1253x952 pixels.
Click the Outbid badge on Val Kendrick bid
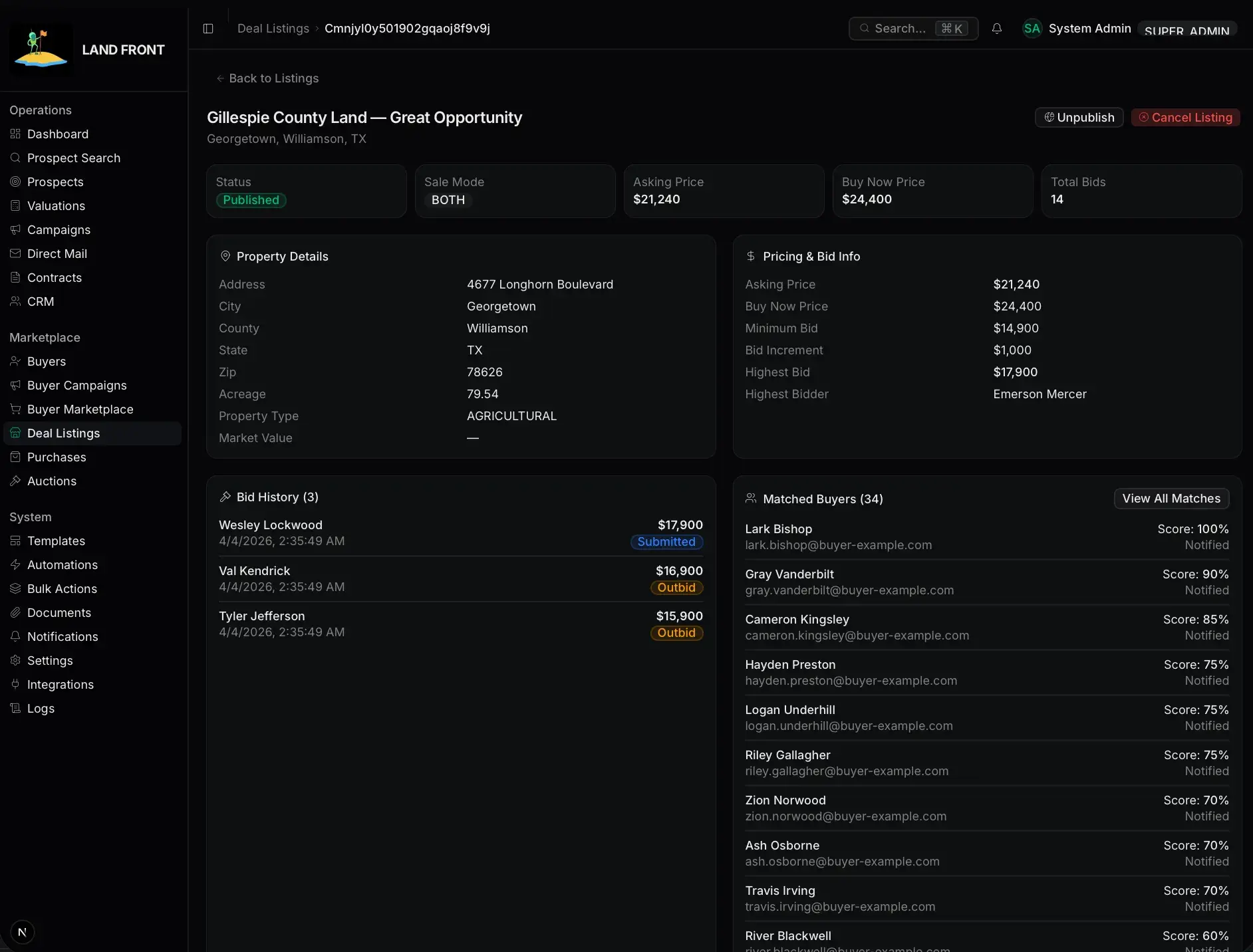click(x=676, y=588)
